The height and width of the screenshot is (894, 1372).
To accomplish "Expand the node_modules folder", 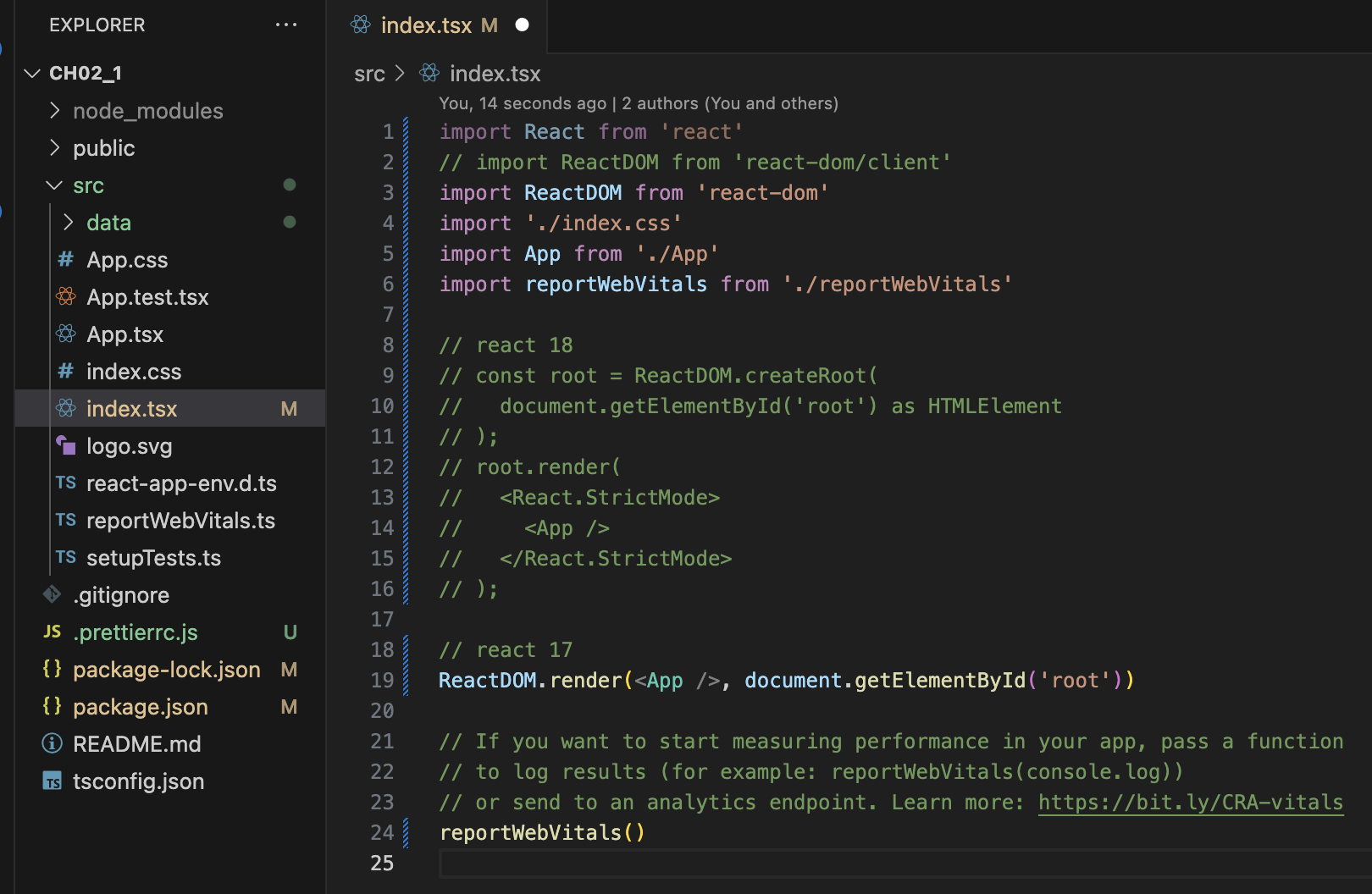I will point(55,111).
